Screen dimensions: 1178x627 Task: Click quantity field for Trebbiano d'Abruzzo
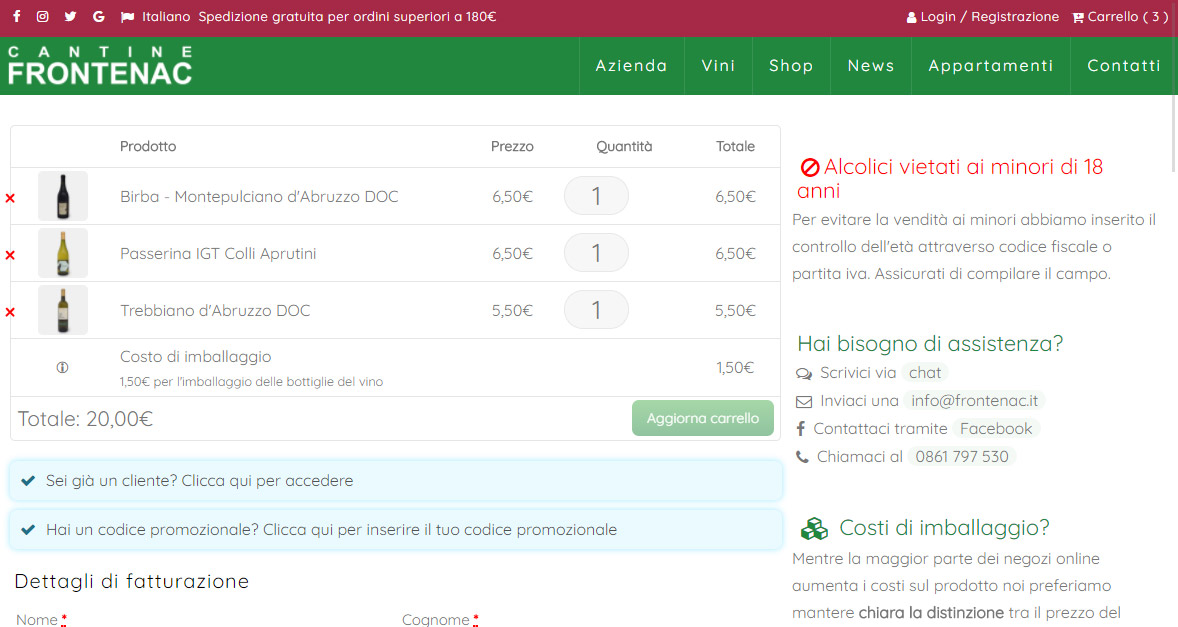[x=597, y=310]
